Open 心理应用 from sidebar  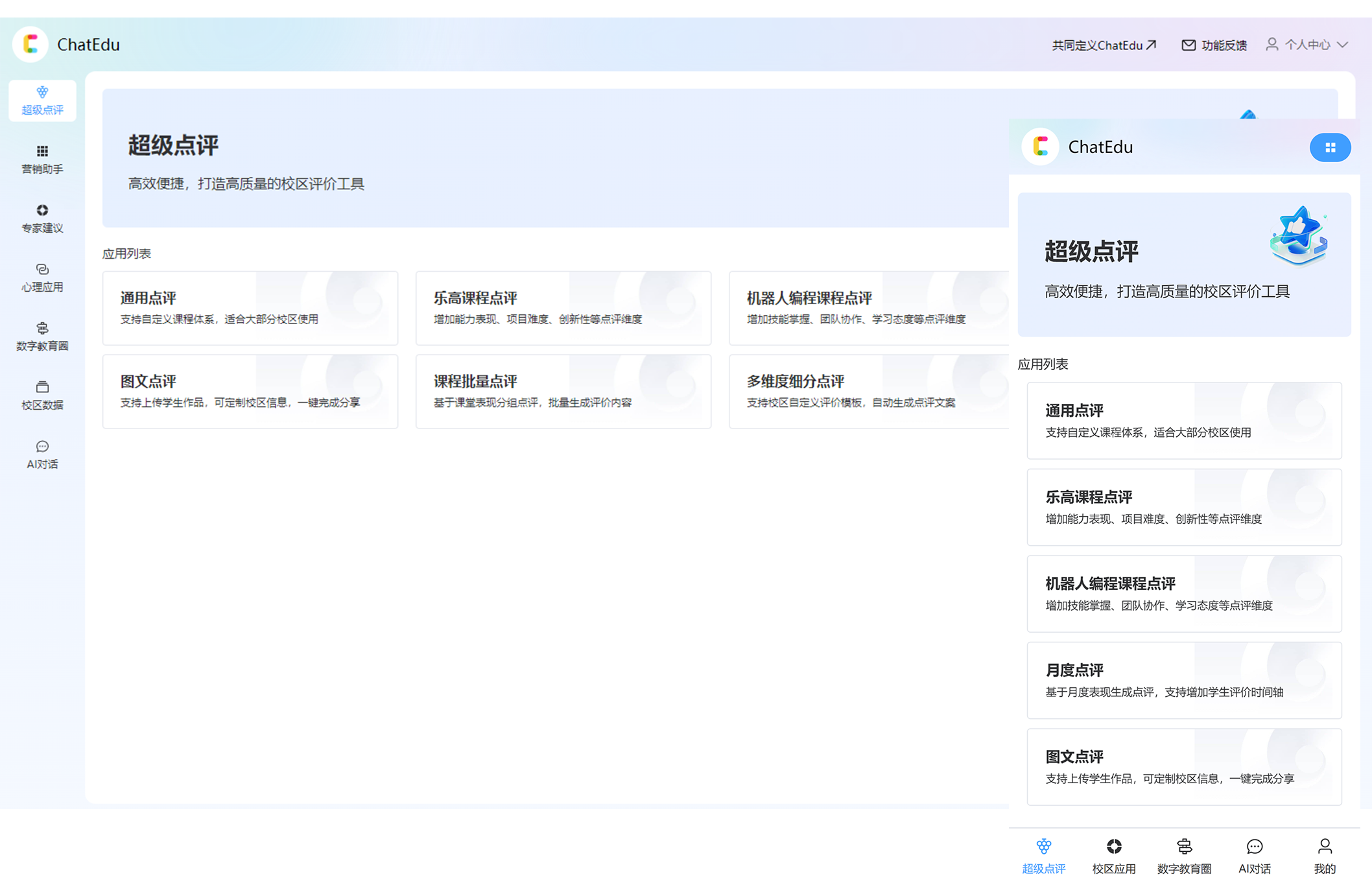pyautogui.click(x=42, y=277)
